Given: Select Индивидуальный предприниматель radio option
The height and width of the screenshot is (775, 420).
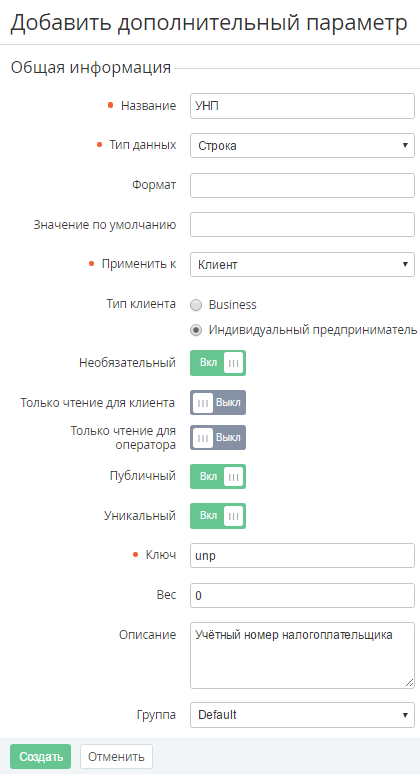Looking at the screenshot, I should pyautogui.click(x=196, y=330).
